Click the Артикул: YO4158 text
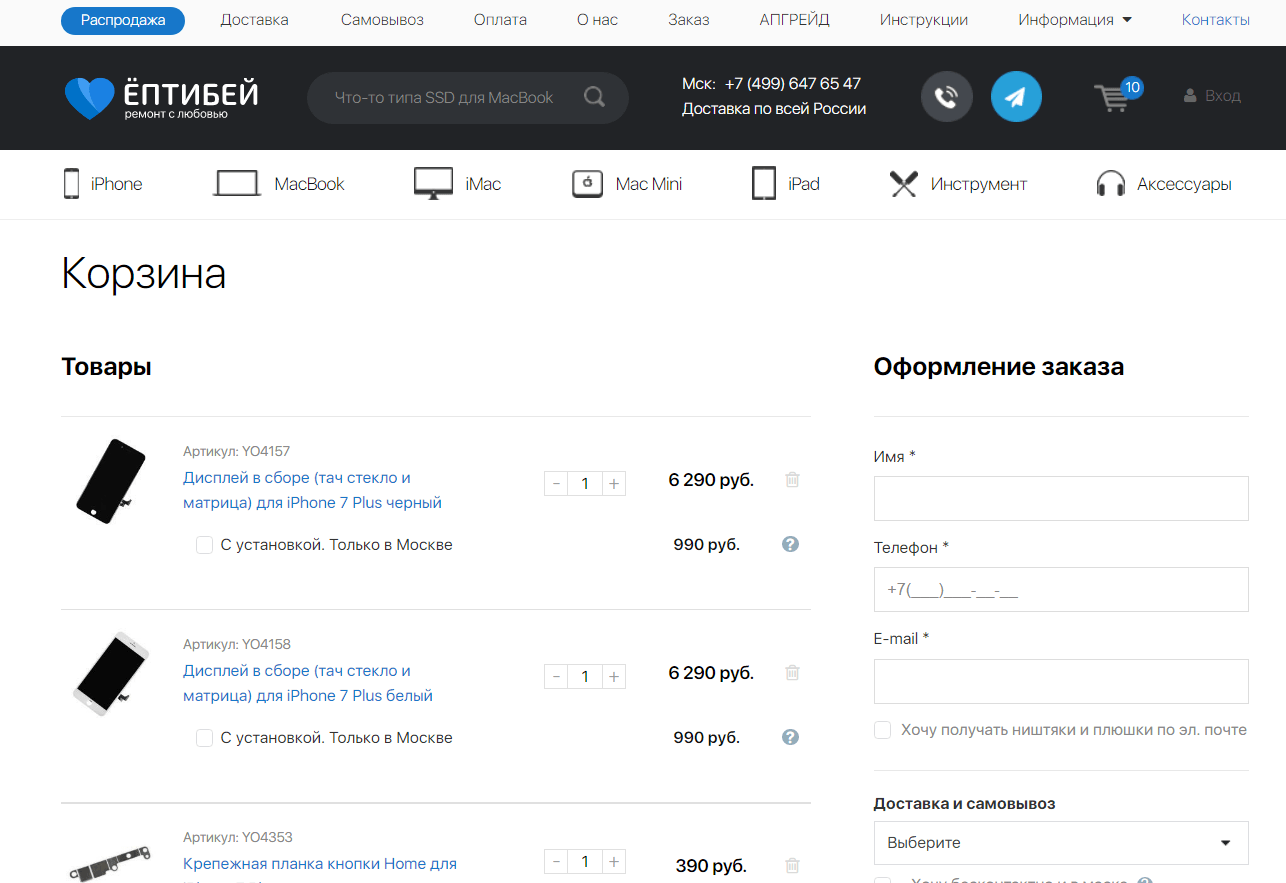This screenshot has width=1286, height=883. click(237, 644)
